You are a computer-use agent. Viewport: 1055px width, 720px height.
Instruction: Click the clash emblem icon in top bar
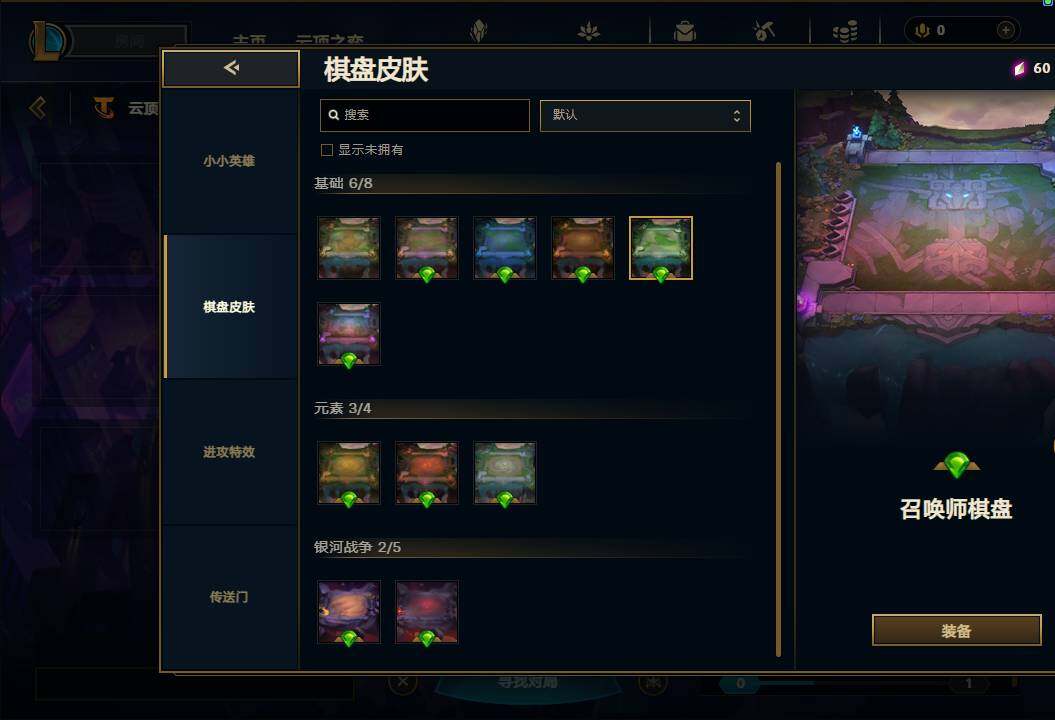(x=478, y=31)
